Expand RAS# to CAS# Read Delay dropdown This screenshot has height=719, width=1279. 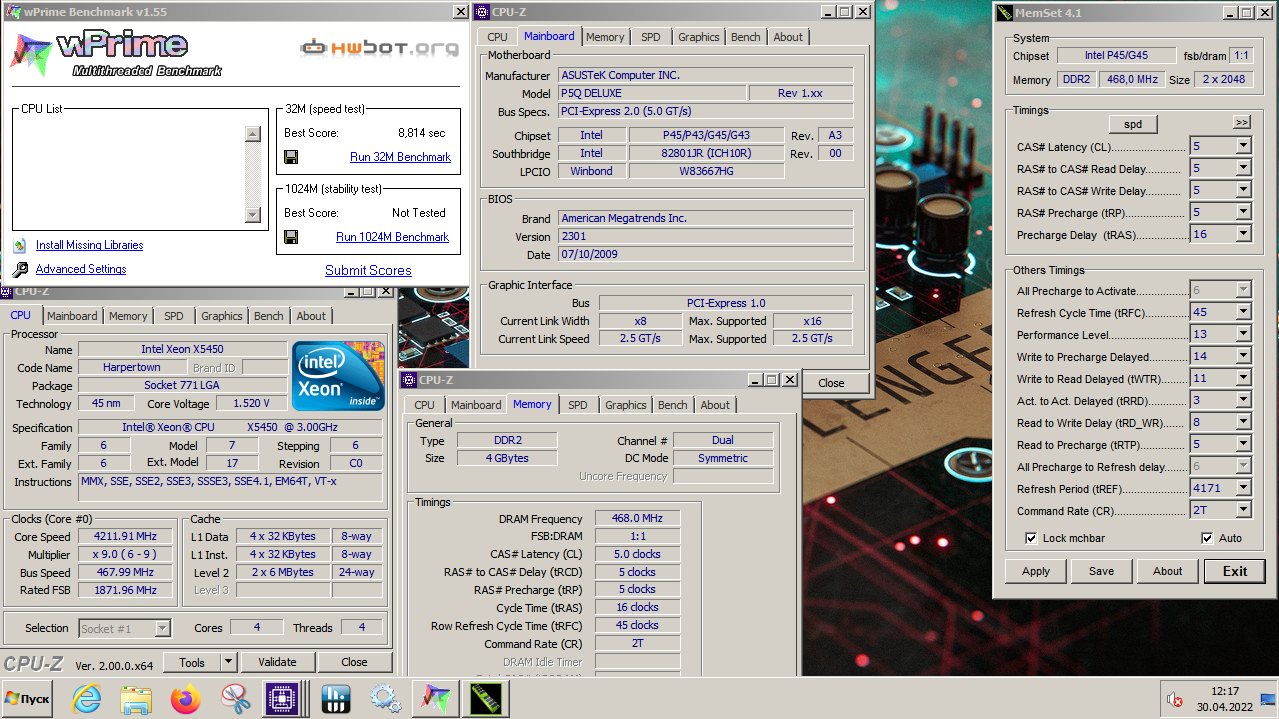coord(1243,168)
